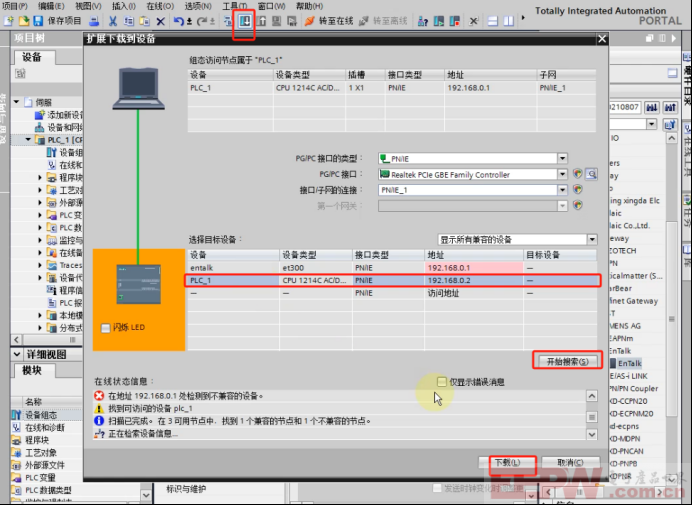Collapse the PLC_1 tree node

click(29, 140)
